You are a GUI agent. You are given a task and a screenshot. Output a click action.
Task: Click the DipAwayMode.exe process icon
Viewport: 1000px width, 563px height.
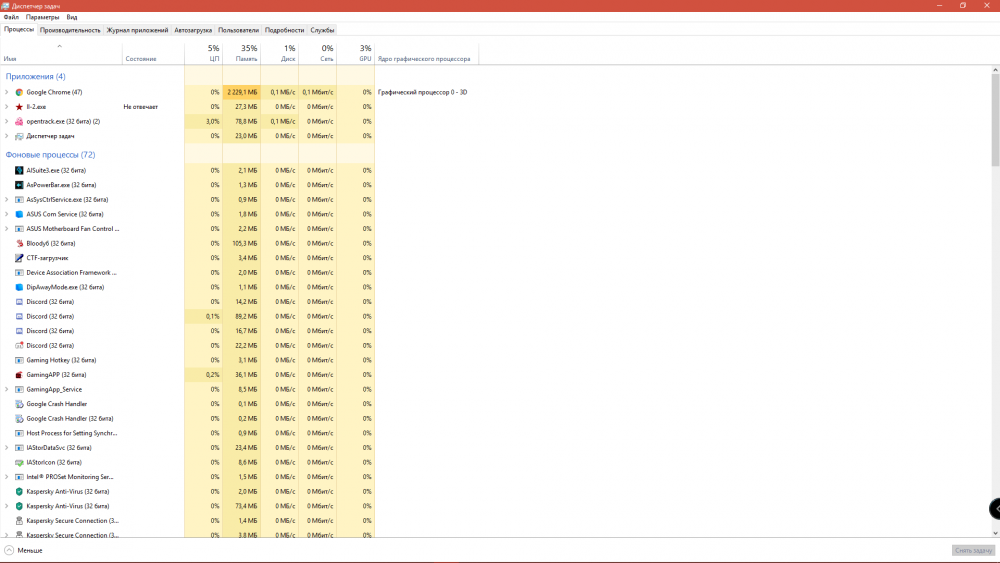[19, 287]
